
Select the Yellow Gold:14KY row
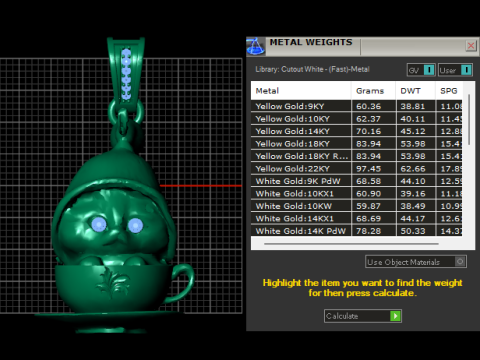356,131
